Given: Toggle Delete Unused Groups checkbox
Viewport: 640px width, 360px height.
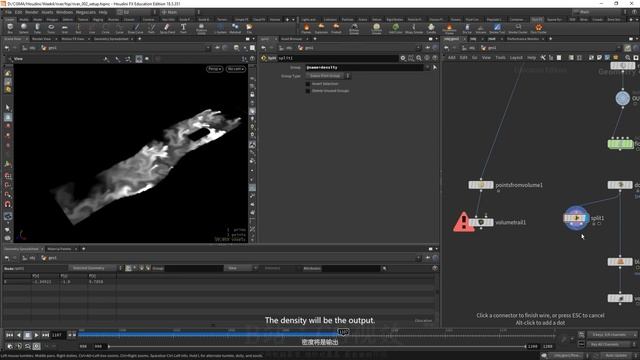Looking at the screenshot, I should click(308, 91).
